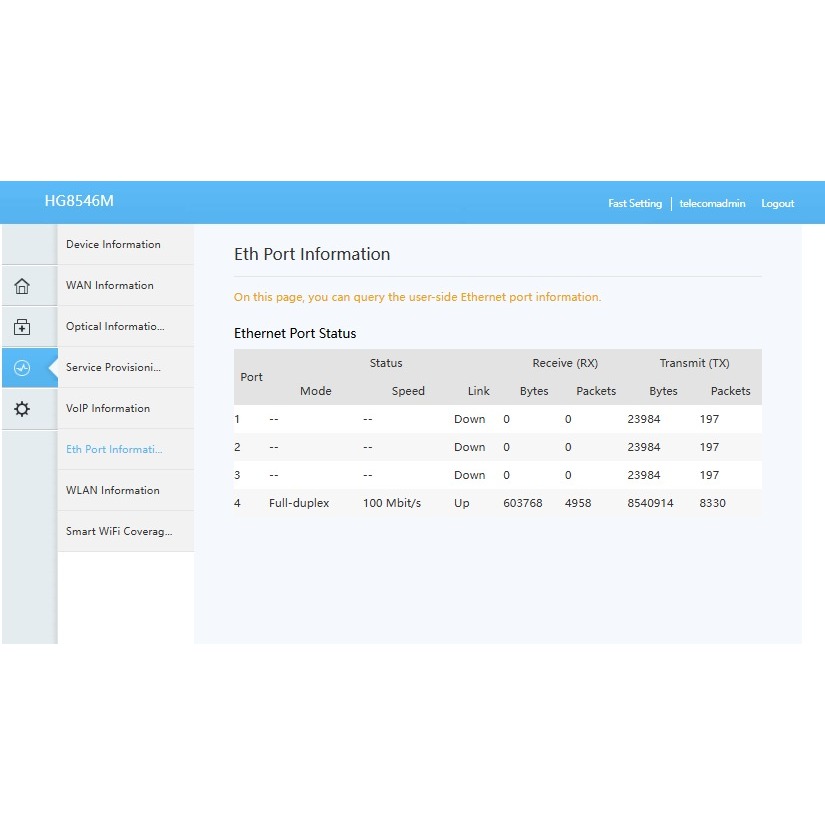
Task: Click the Home icon in the sidebar
Action: click(22, 286)
